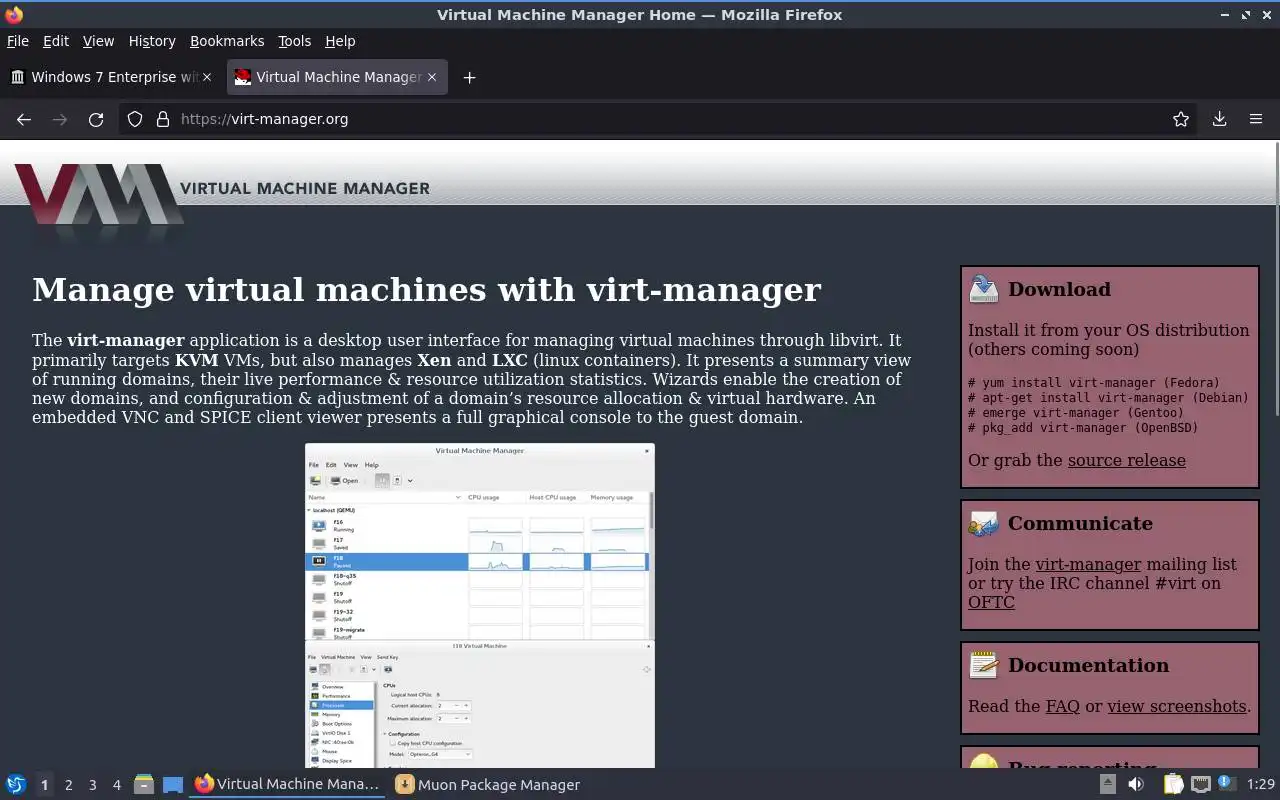The image size is (1280, 800).
Task: Go back to the previous page
Action: [24, 119]
